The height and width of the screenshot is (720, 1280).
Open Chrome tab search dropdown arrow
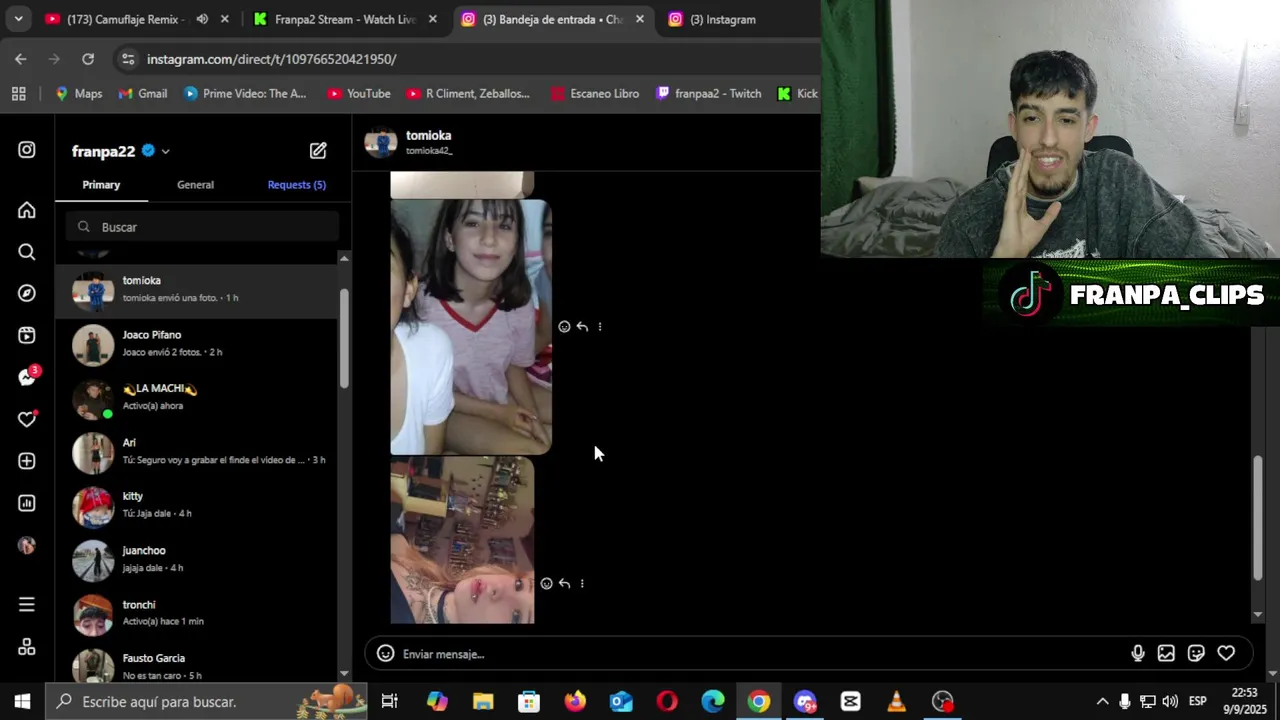point(18,19)
